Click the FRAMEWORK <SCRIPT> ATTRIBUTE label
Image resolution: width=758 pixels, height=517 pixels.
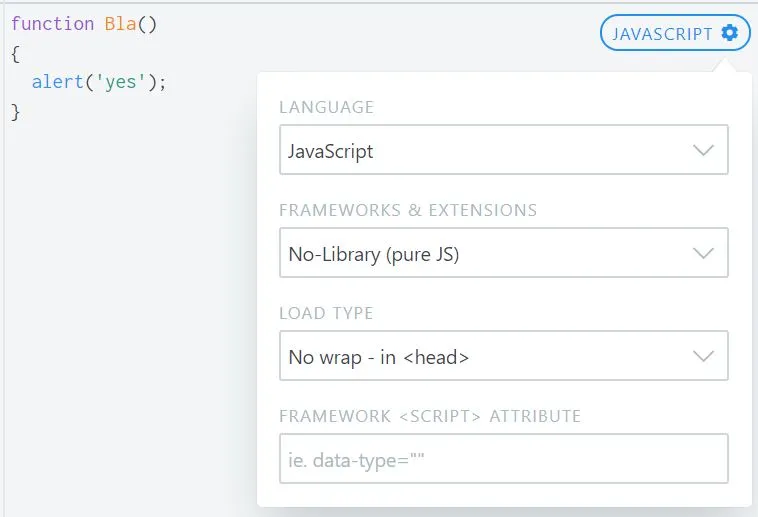click(429, 416)
